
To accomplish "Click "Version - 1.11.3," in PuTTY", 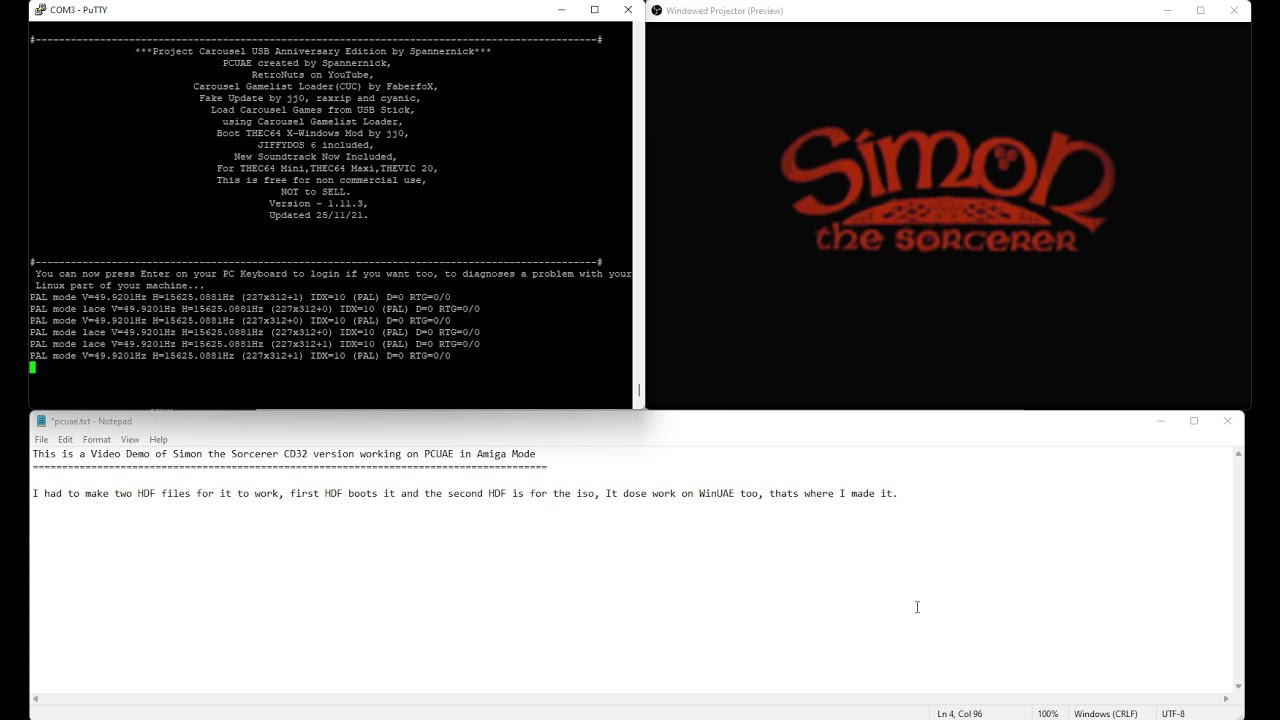I will [319, 204].
